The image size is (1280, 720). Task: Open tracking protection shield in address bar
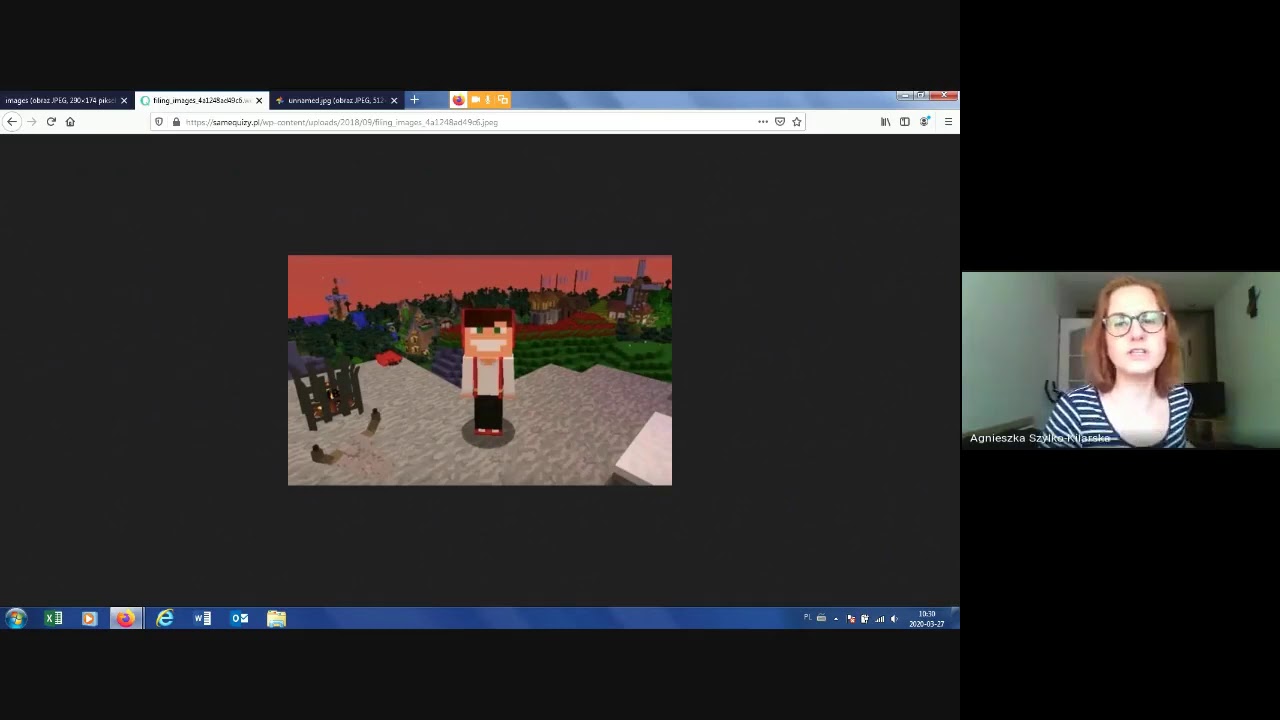pos(159,122)
